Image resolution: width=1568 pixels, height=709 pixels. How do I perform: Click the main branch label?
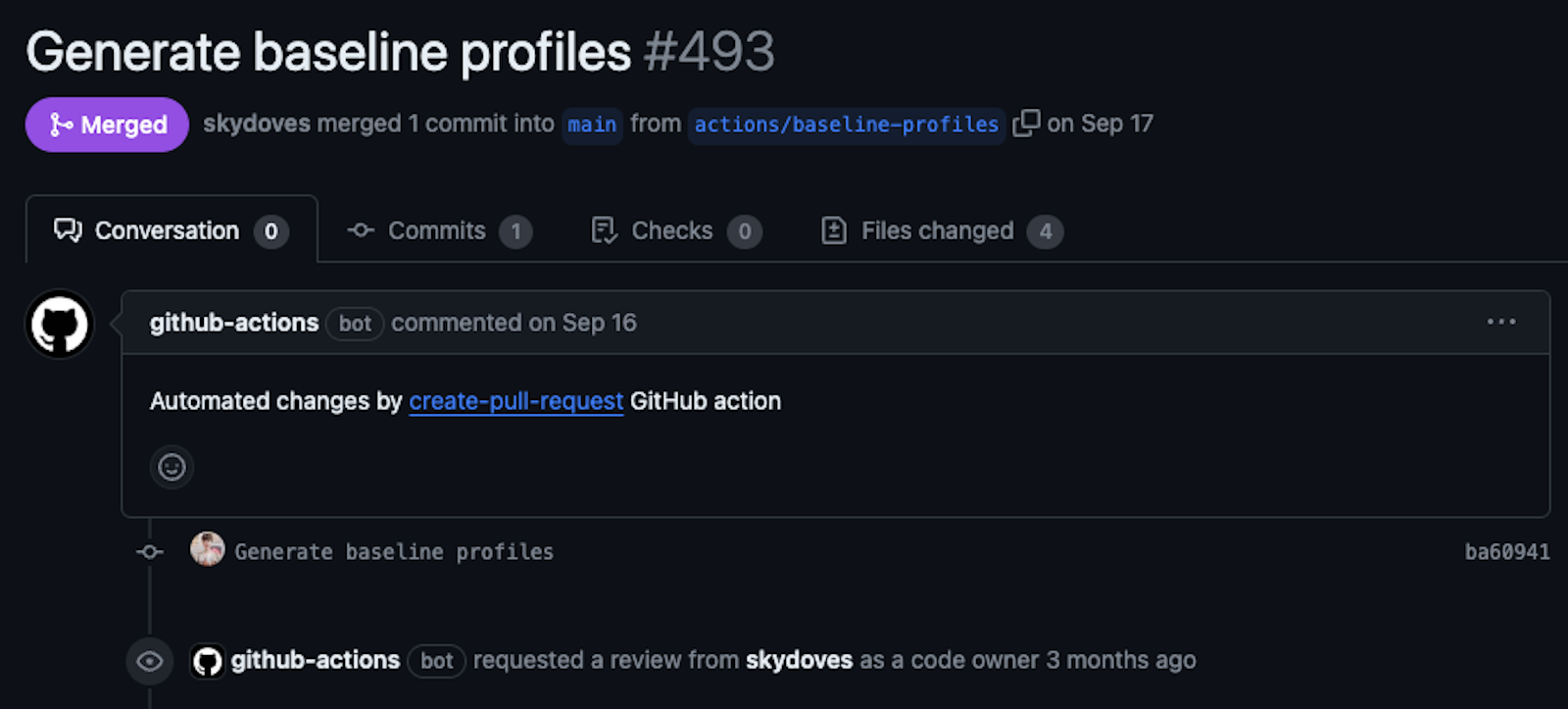tap(592, 125)
